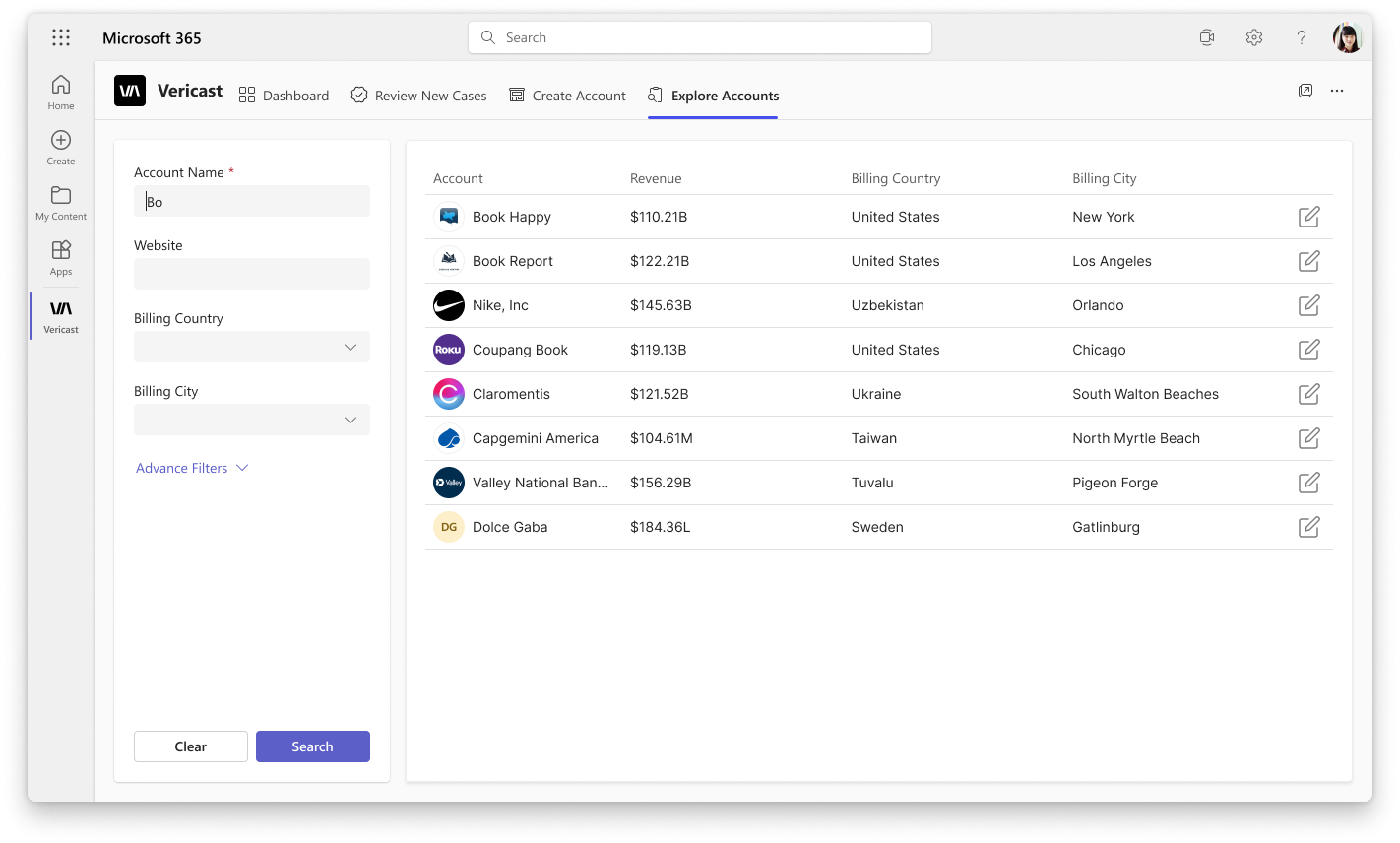Screen dimensions: 1400x843
Task: Edit the Book Report account
Action: [1308, 261]
